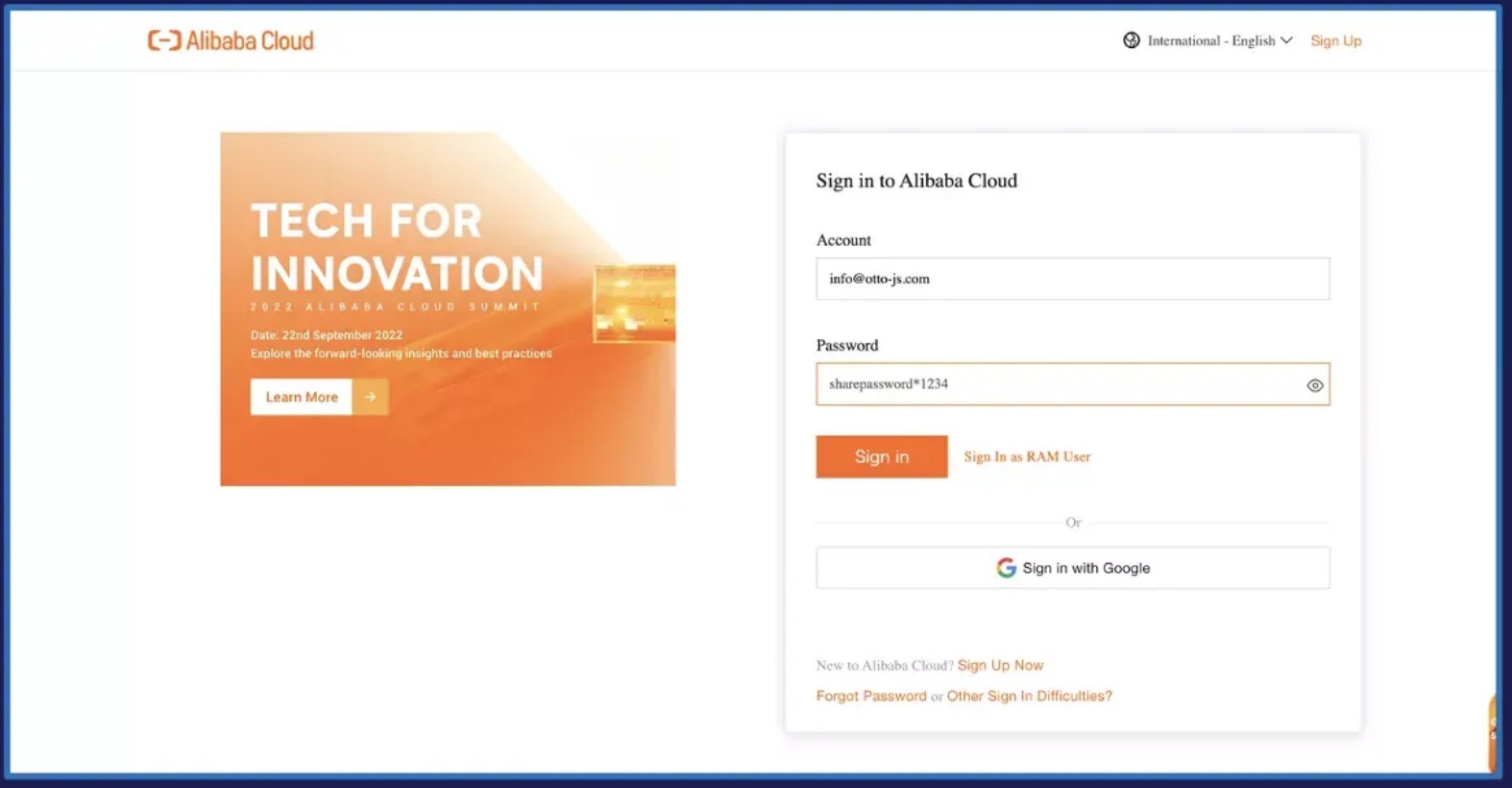Toggle password visibility with eye icon
The height and width of the screenshot is (788, 1512).
[1314, 385]
